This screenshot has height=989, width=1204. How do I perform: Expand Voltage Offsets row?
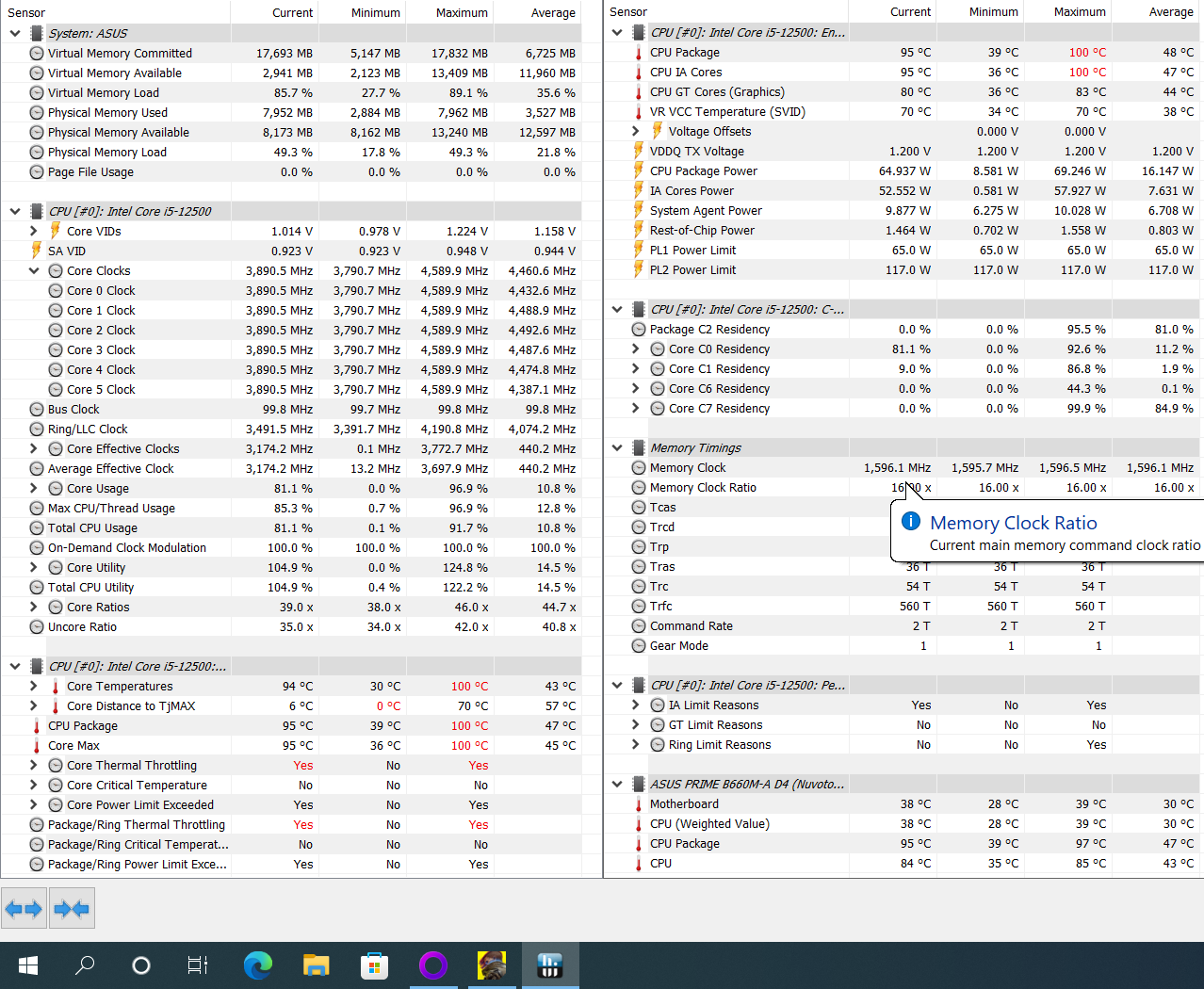(x=636, y=131)
